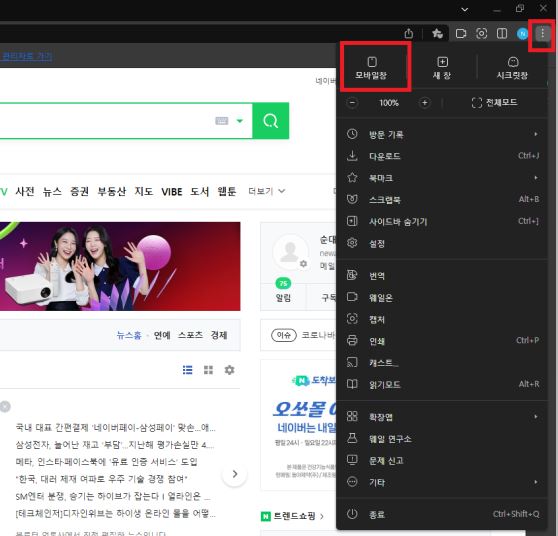
Task: Choose 읽기모드 reader mode item
Action: (442, 384)
